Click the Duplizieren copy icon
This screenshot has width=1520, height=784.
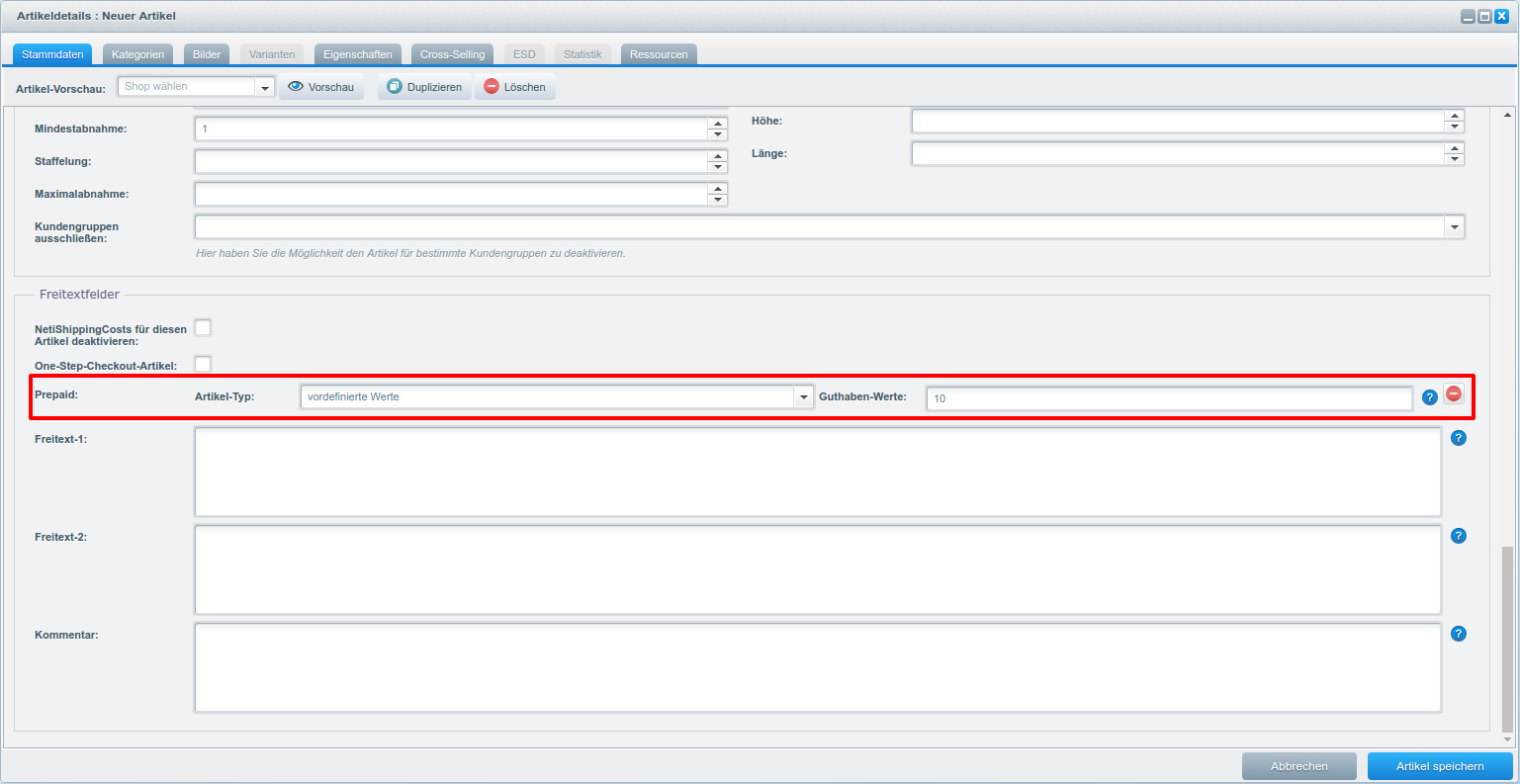(395, 87)
